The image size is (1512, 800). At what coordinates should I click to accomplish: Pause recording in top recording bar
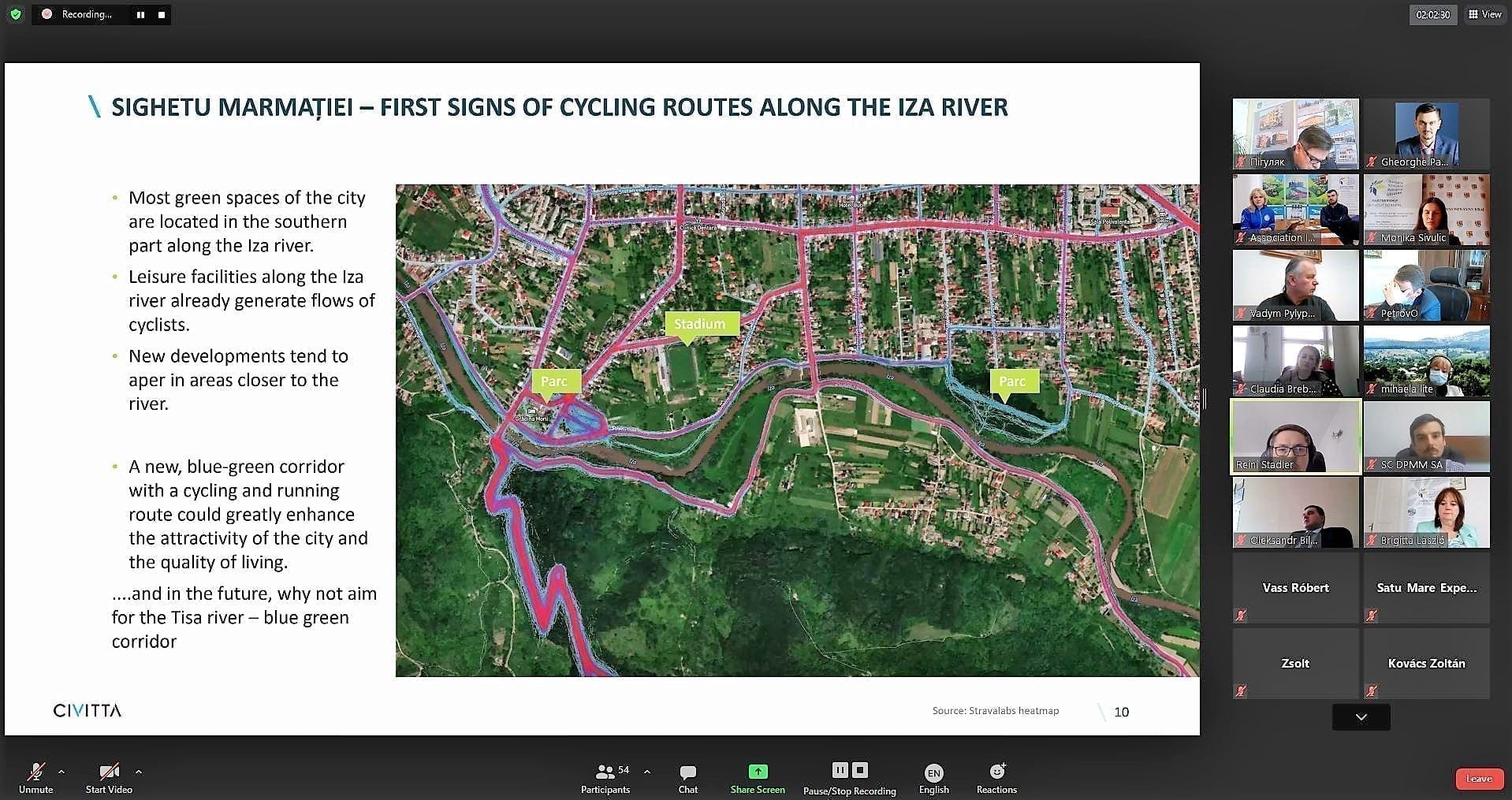click(140, 14)
